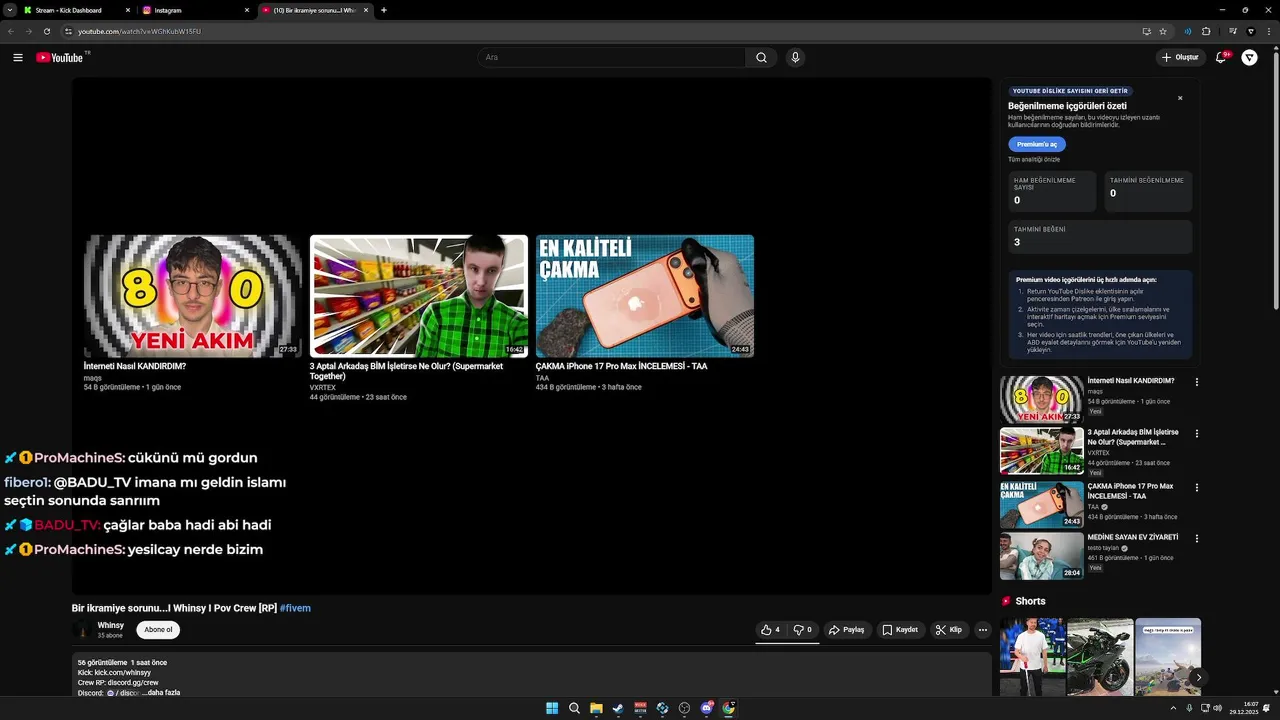Close the Instagram browser tab
Viewport: 1280px width, 720px height.
[x=246, y=10]
